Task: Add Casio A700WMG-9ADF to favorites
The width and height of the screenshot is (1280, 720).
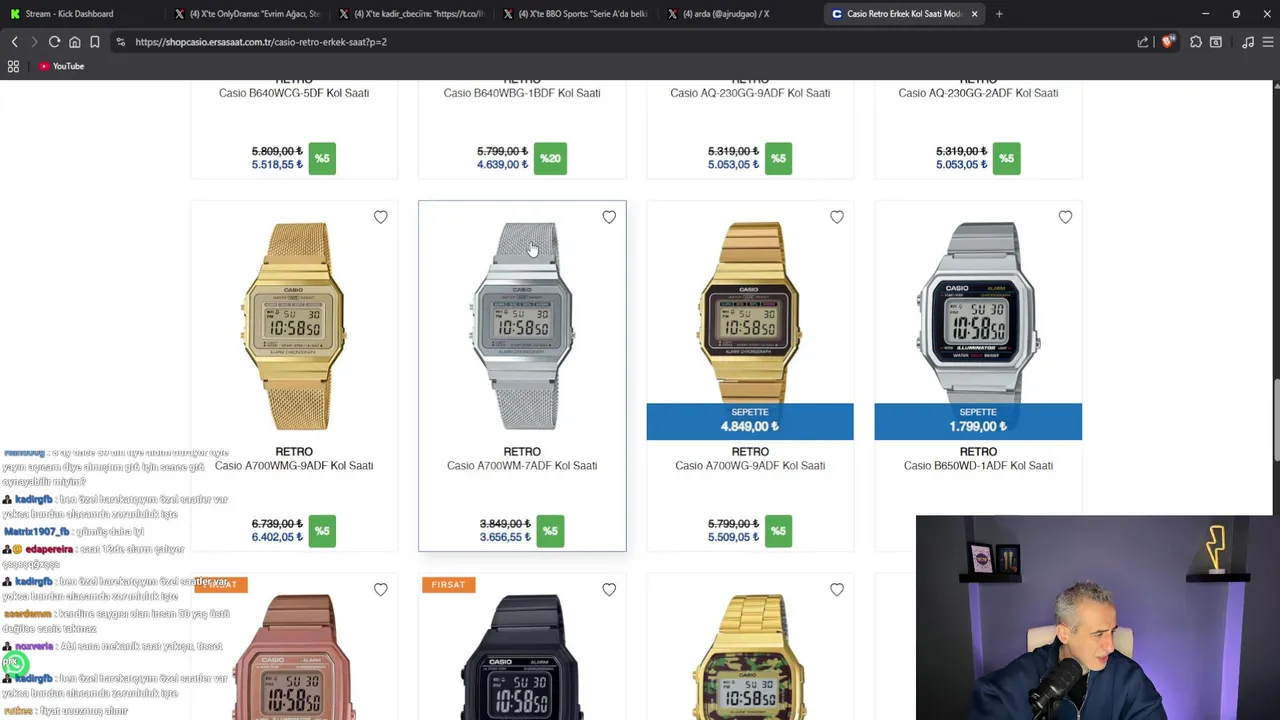Action: point(381,217)
